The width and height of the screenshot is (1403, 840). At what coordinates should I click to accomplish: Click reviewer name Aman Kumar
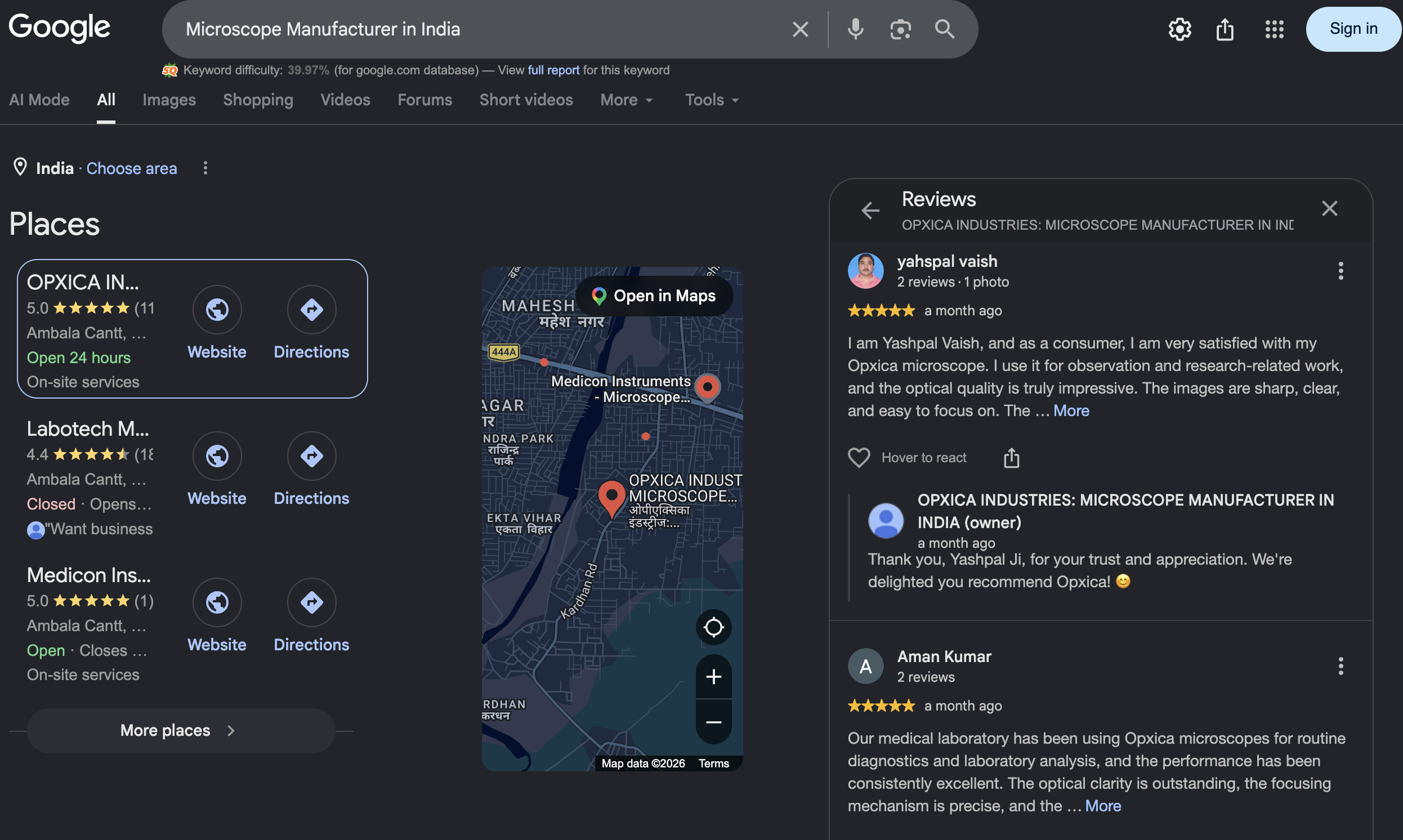point(944,656)
